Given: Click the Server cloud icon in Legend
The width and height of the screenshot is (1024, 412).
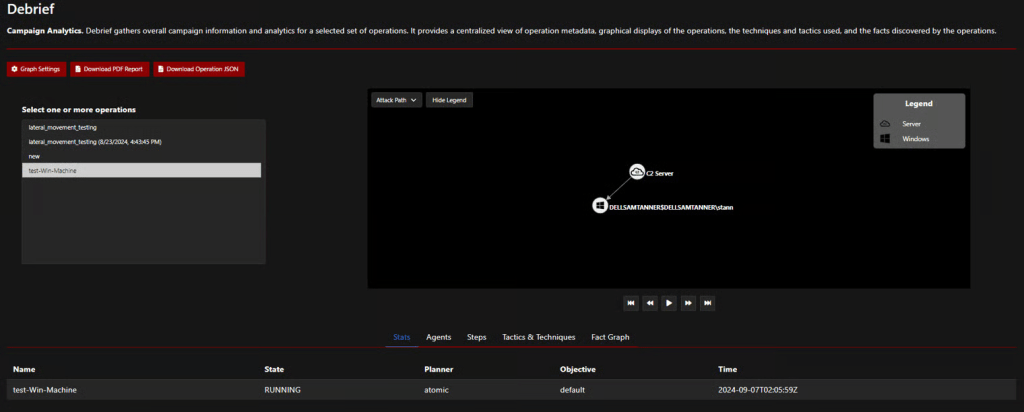Looking at the screenshot, I should (885, 123).
